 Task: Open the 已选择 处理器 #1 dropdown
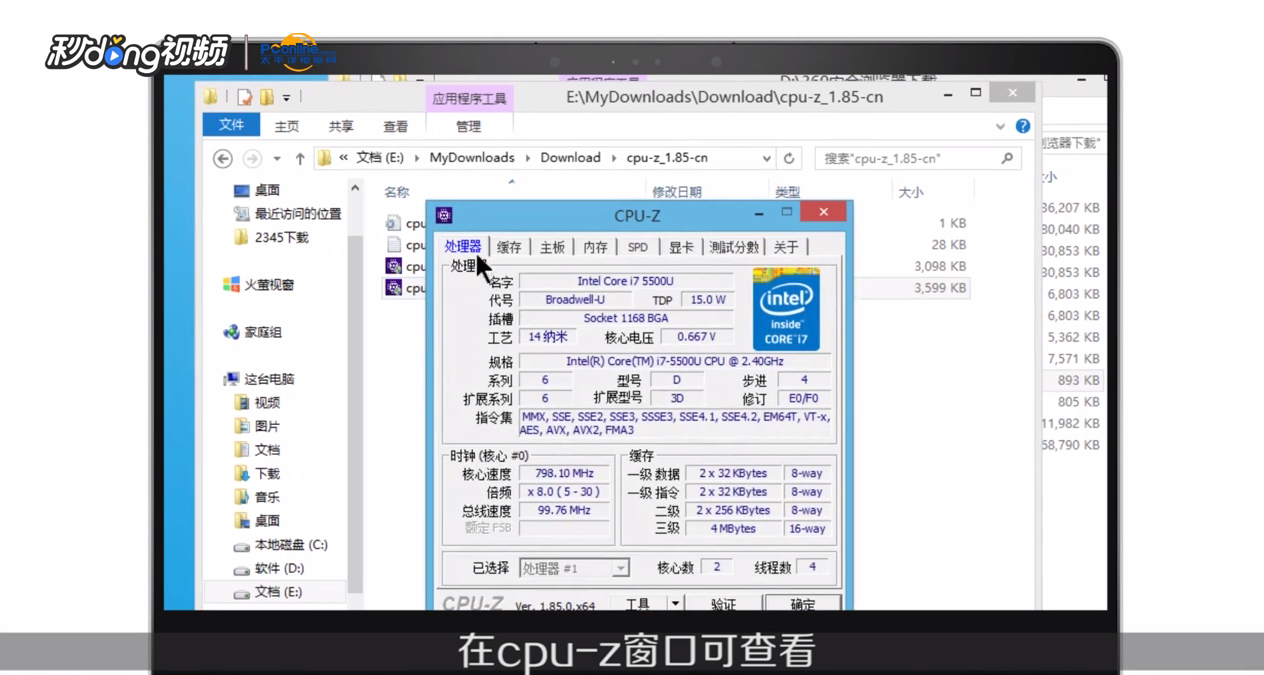point(574,568)
